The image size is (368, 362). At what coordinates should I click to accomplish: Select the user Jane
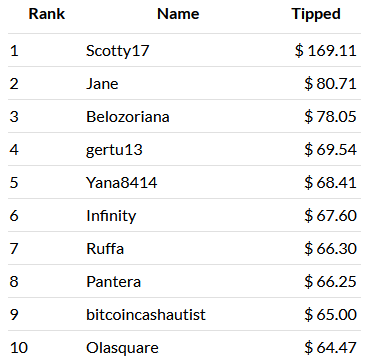(102, 83)
